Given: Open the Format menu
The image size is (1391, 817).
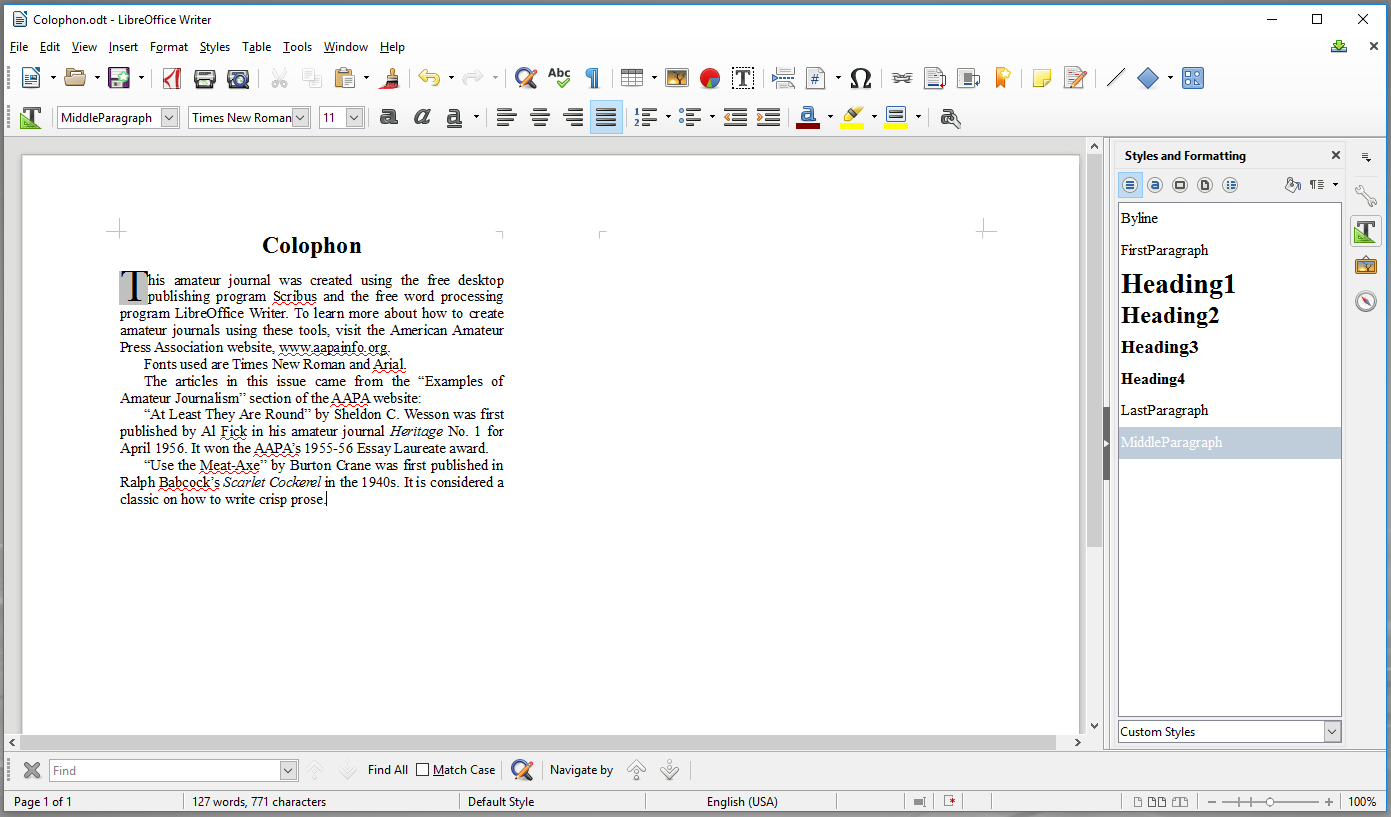Looking at the screenshot, I should point(169,47).
